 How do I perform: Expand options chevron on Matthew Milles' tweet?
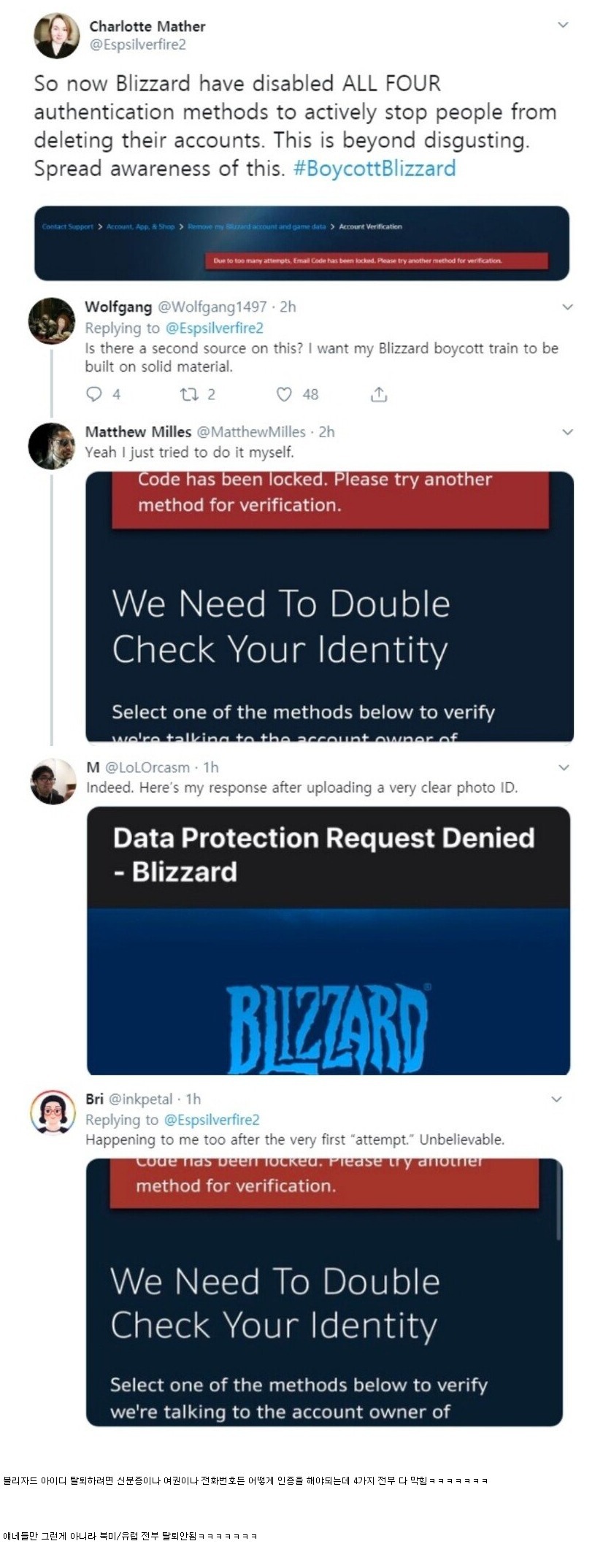click(x=567, y=432)
